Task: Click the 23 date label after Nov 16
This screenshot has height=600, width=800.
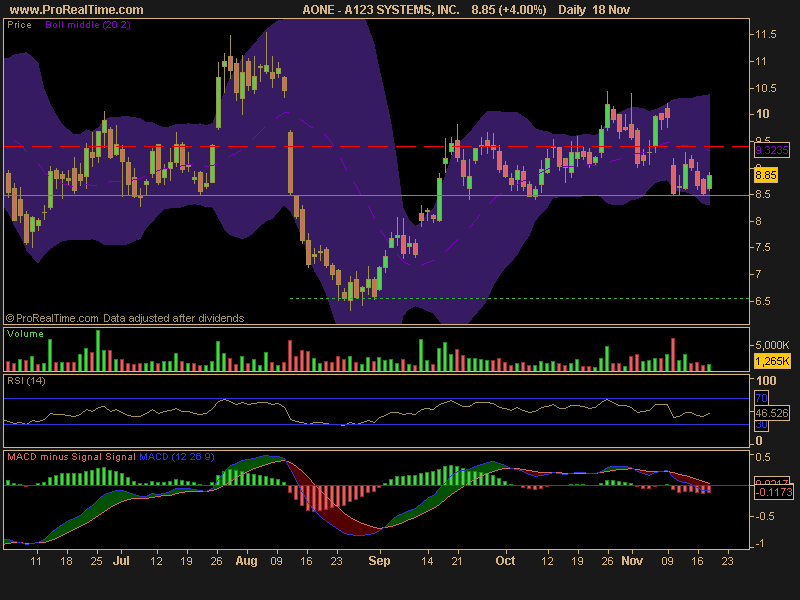Action: pyautogui.click(x=727, y=561)
